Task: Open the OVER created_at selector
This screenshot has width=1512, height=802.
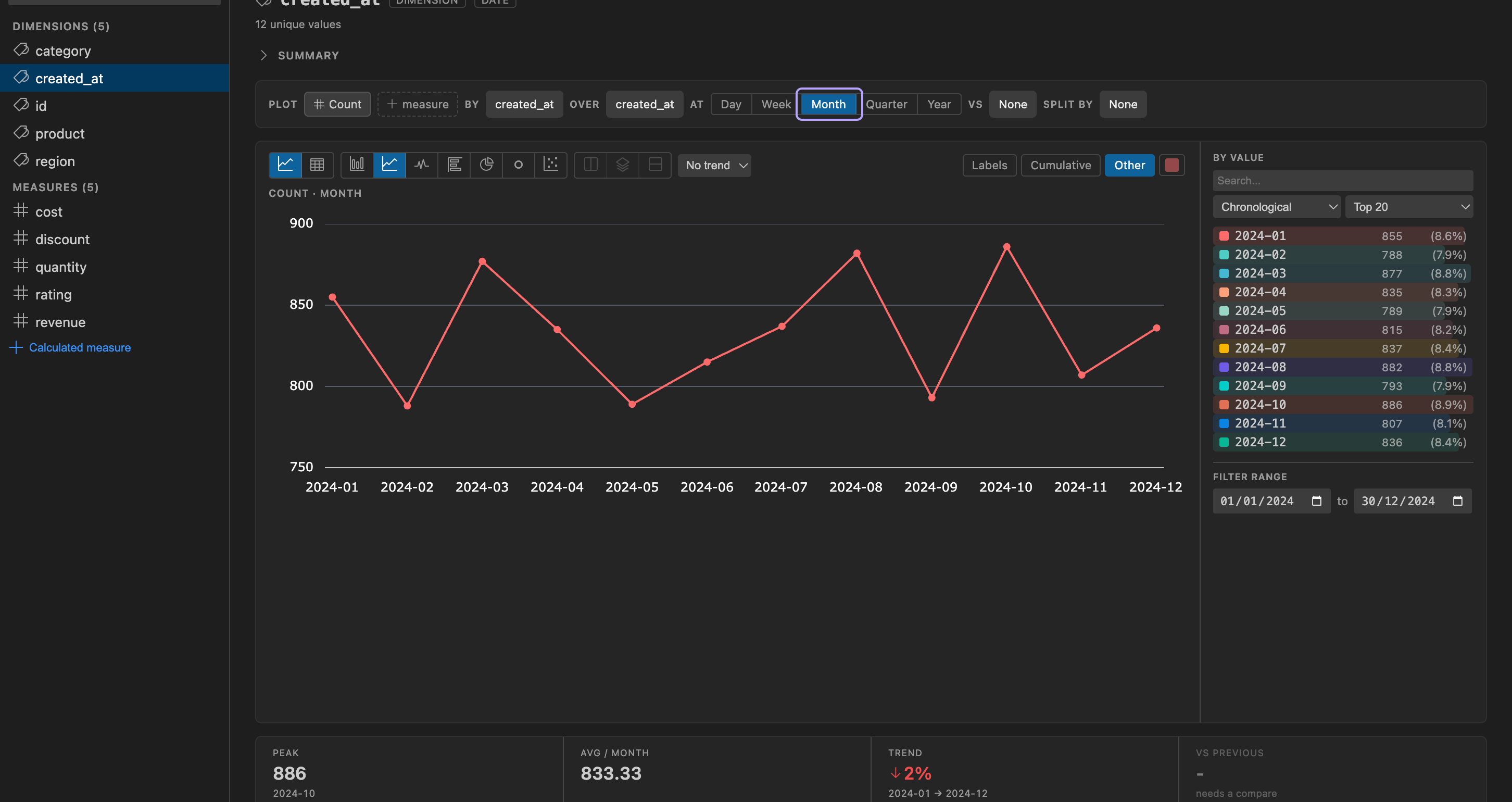Action: coord(645,104)
